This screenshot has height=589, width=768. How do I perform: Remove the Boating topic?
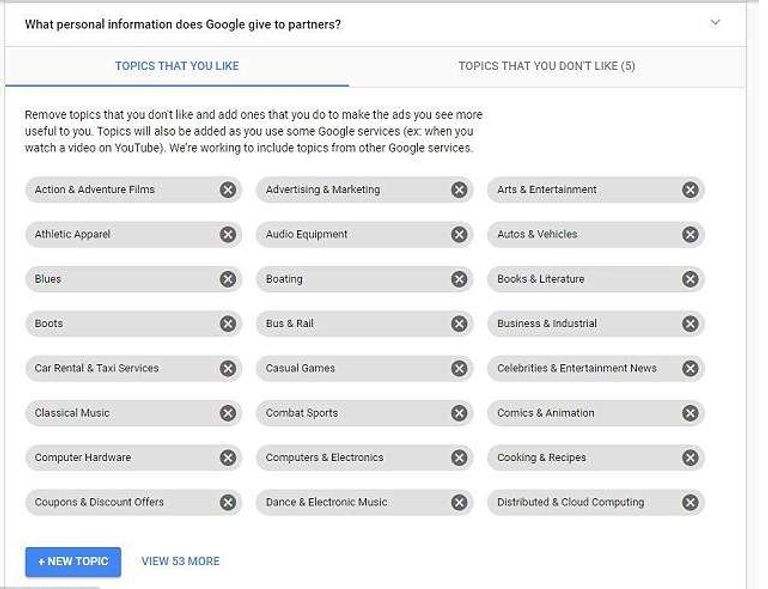point(459,280)
